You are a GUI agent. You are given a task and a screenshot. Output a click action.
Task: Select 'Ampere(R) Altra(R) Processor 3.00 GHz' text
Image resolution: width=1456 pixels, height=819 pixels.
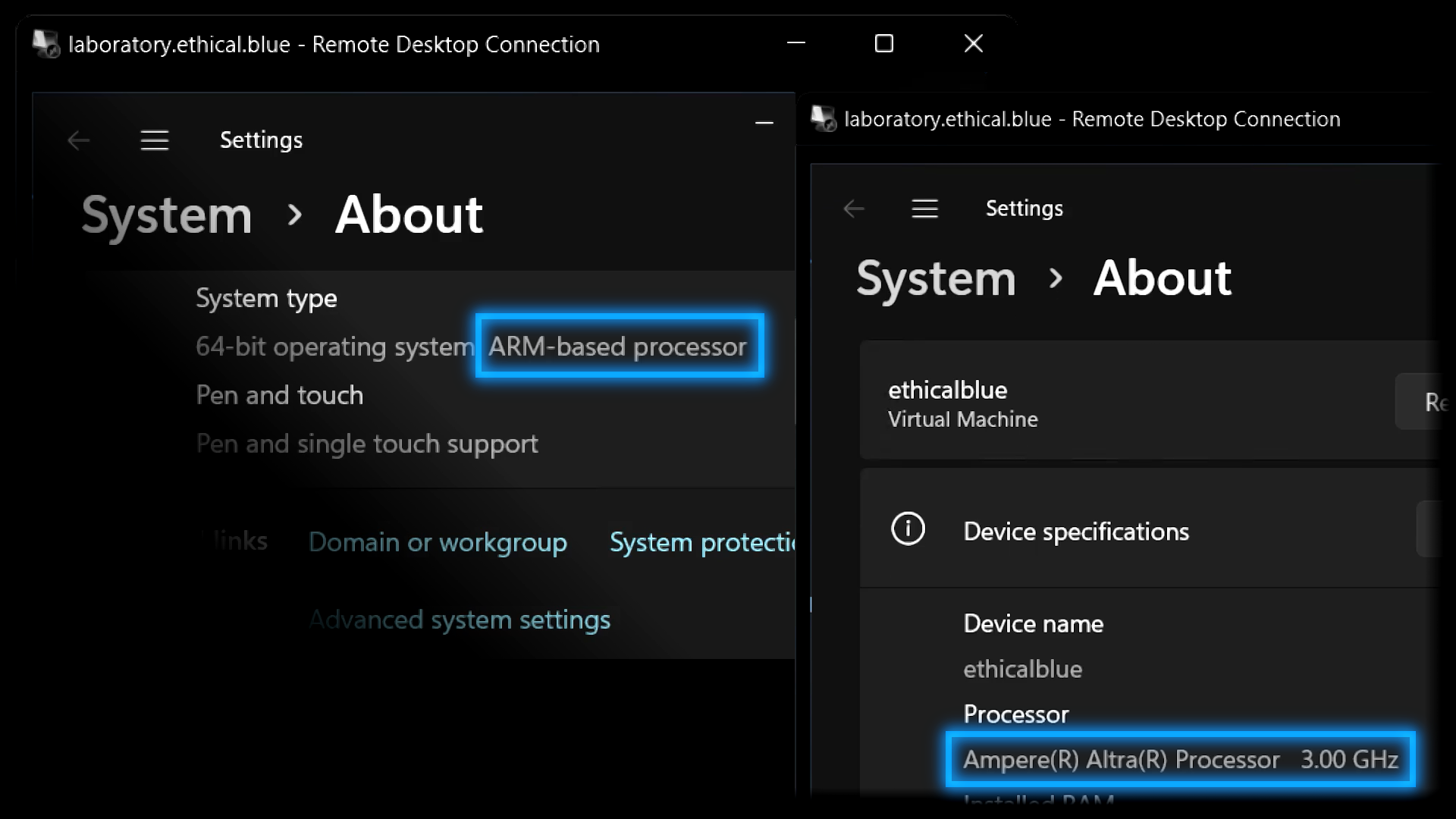[x=1181, y=759]
